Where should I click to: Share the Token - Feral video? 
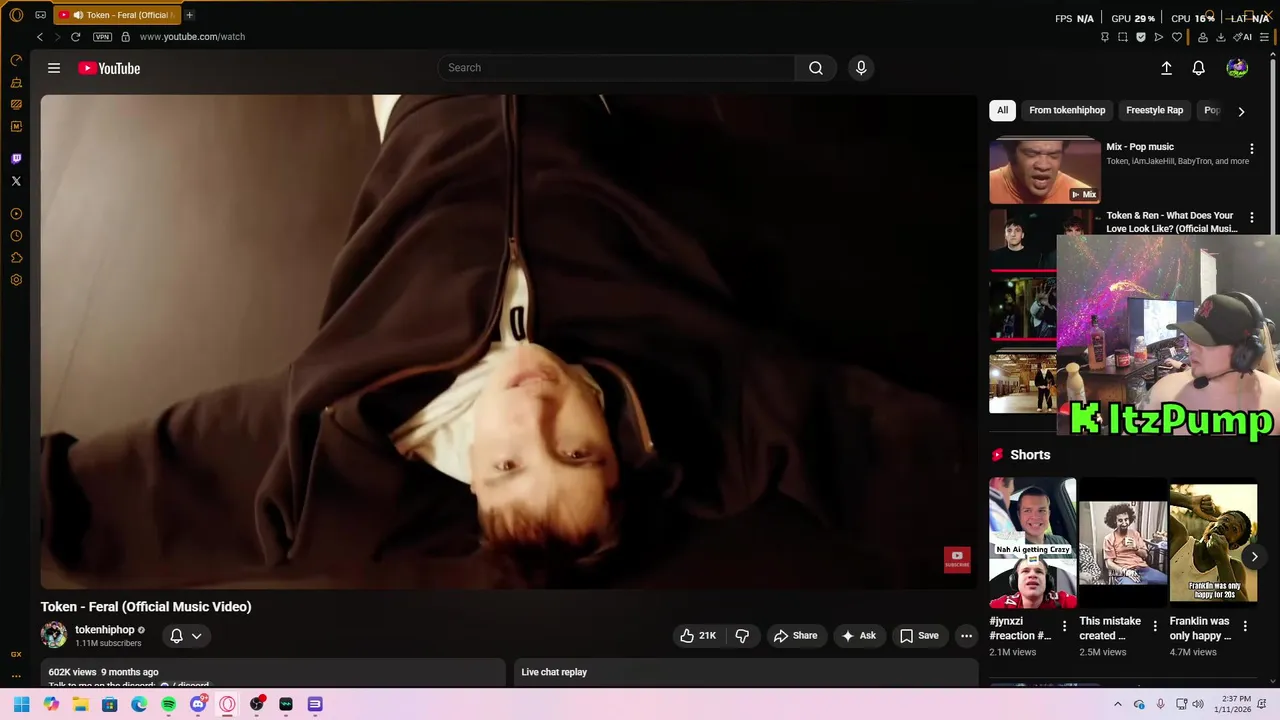pos(795,636)
